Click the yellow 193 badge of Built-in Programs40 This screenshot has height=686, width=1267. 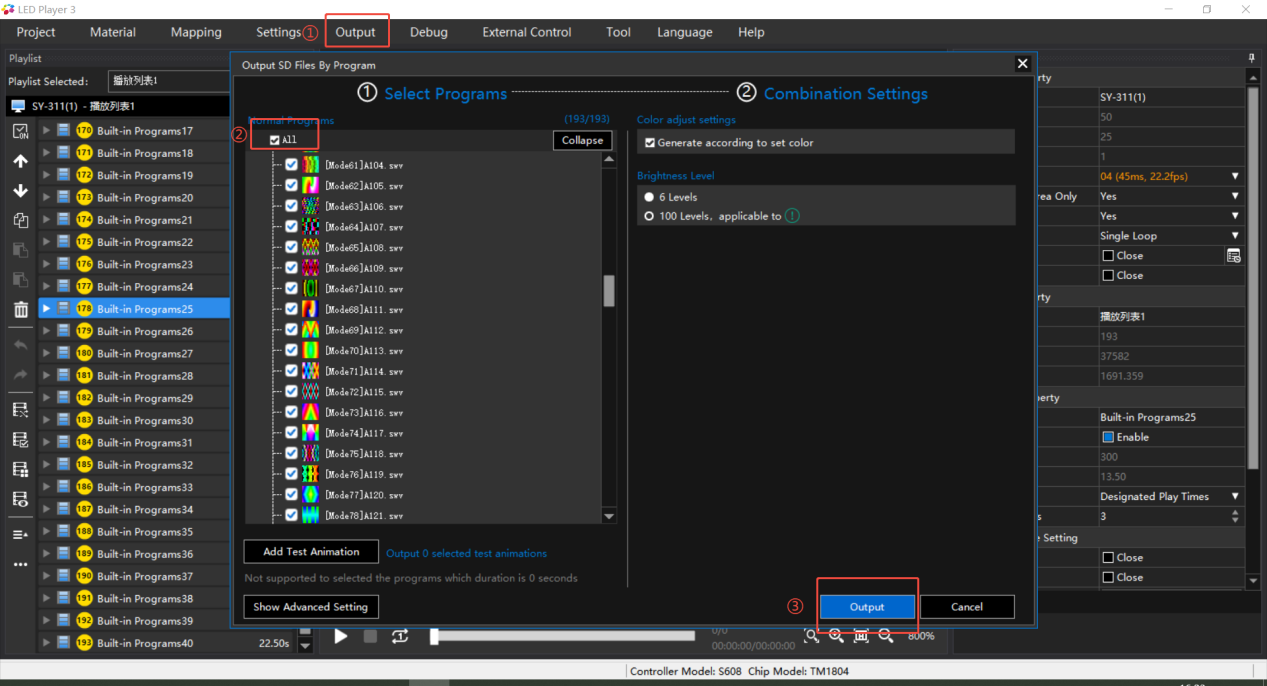click(84, 643)
